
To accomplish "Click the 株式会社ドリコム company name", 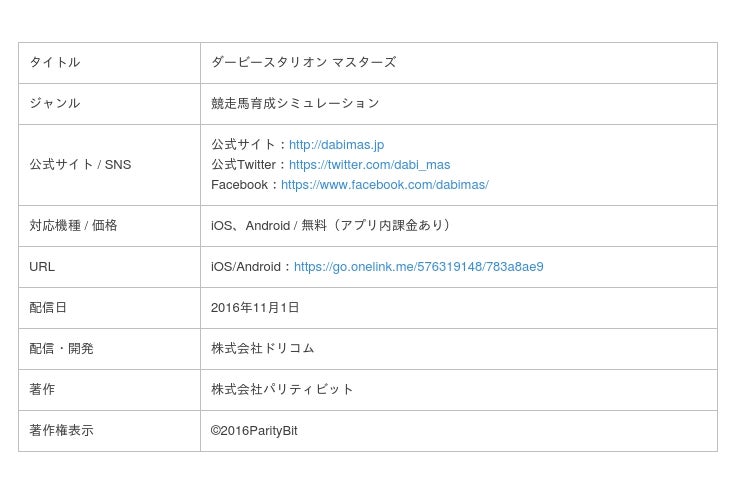I will click(x=262, y=349).
